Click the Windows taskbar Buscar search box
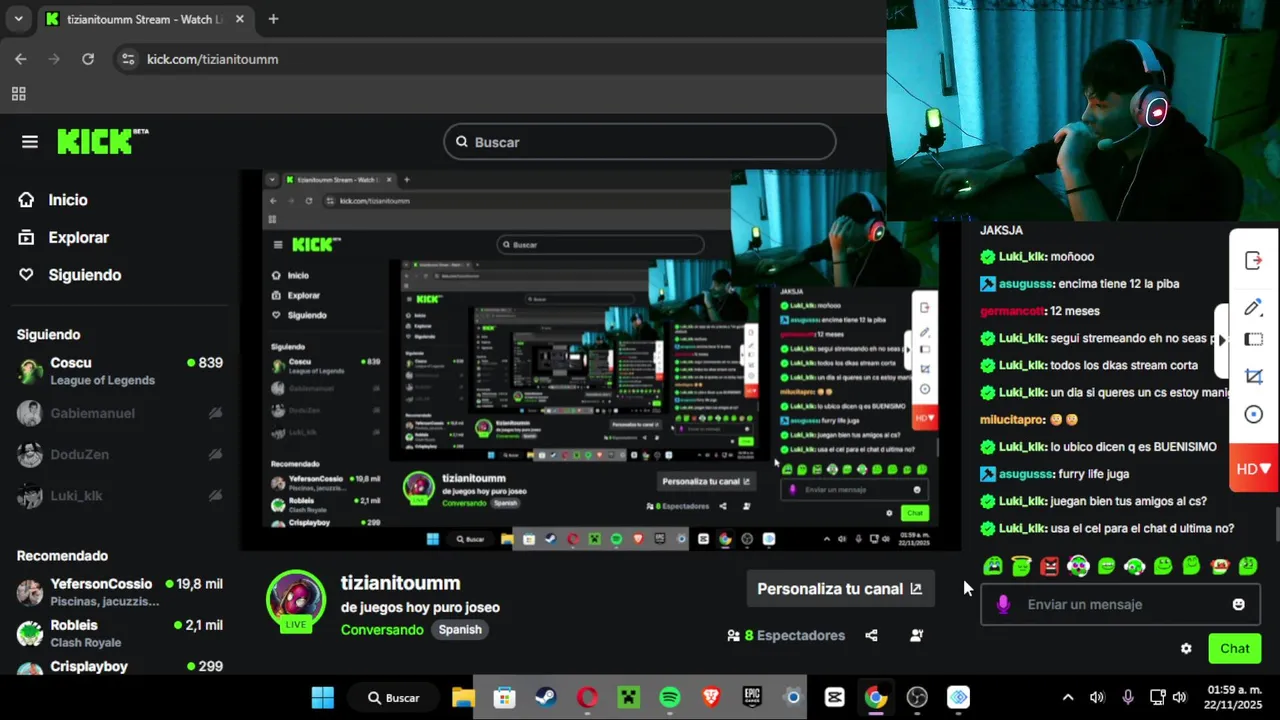The width and height of the screenshot is (1280, 720). tap(393, 697)
